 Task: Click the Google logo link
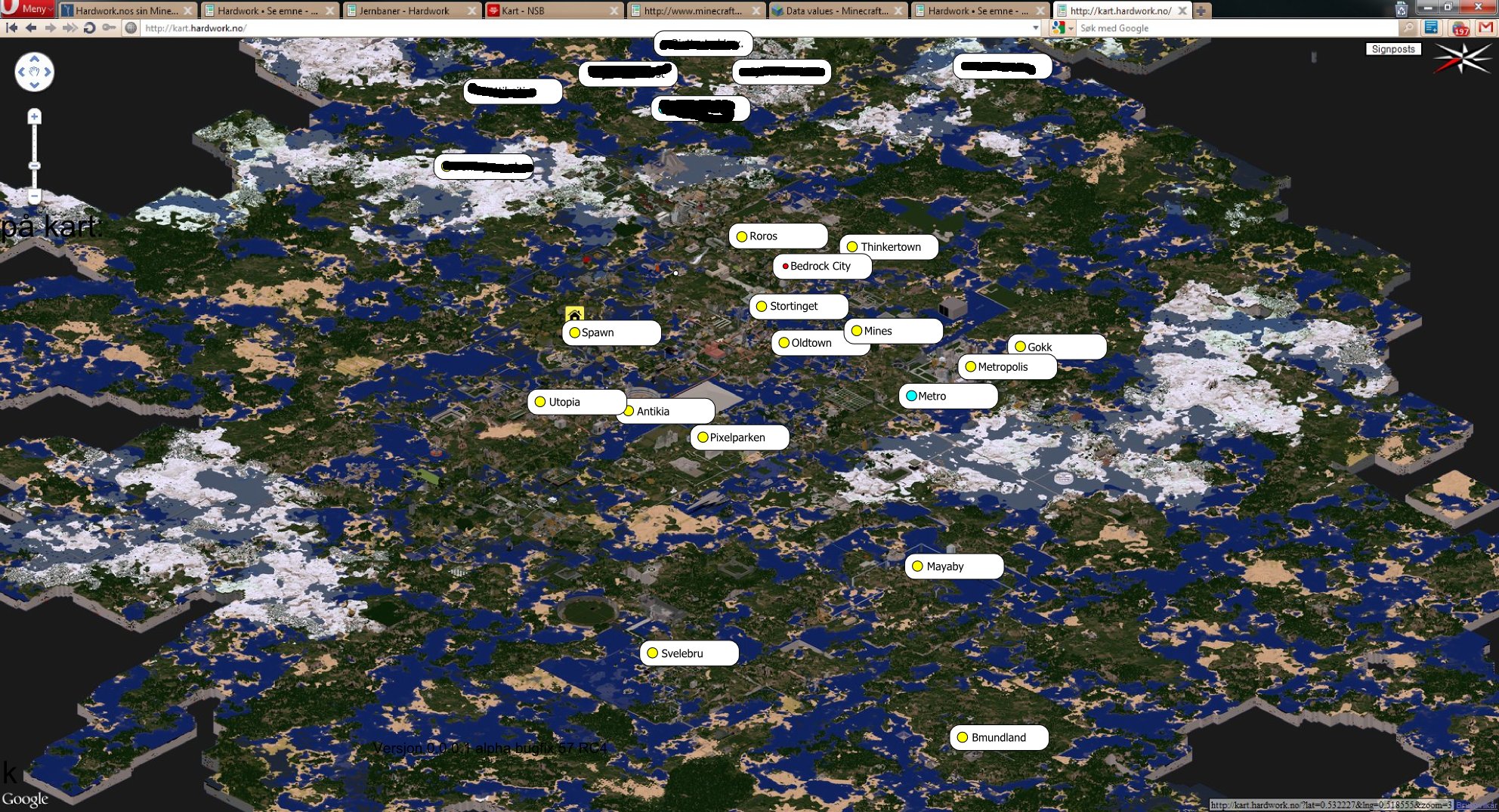coord(25,798)
